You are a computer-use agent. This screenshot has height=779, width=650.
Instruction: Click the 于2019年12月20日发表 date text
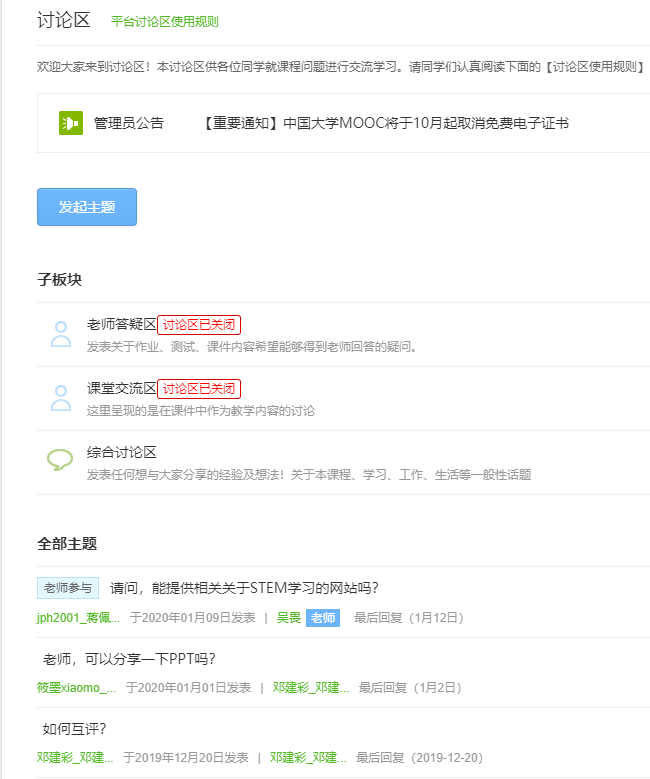(x=186, y=758)
